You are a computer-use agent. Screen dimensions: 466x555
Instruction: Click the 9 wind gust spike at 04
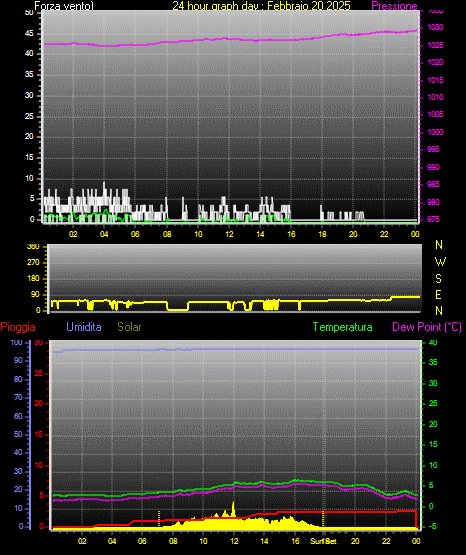104,189
